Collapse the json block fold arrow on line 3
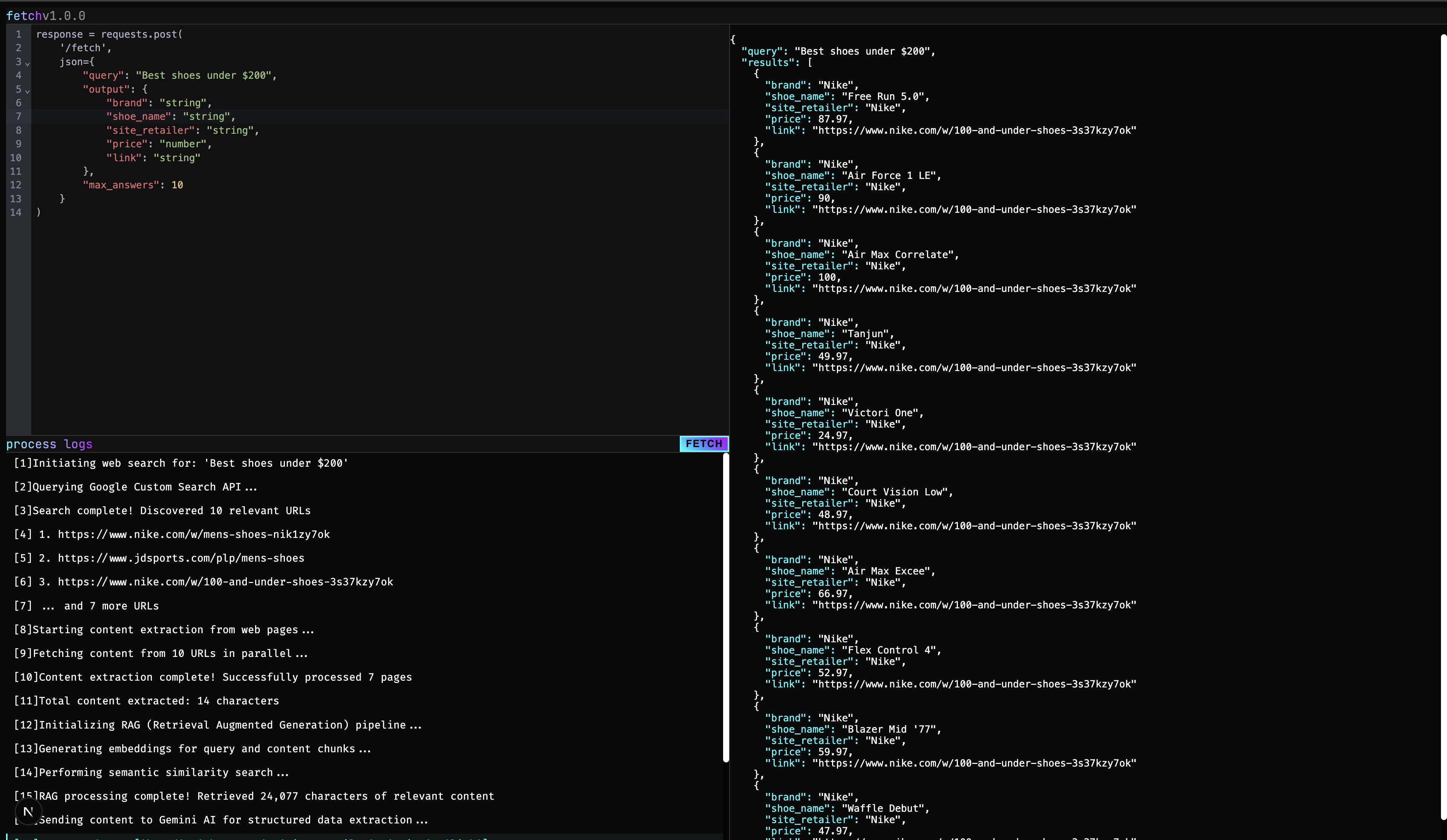Image resolution: width=1447 pixels, height=840 pixels. (x=28, y=64)
